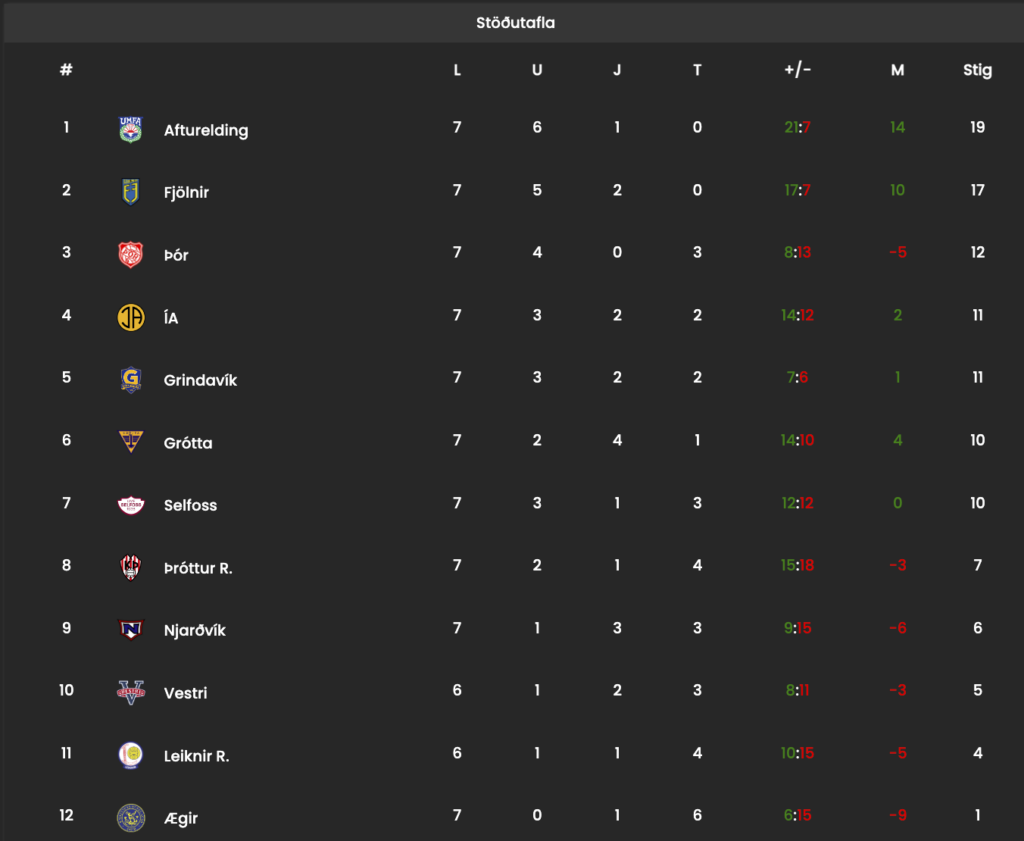Open the Fjölnir team name link
Screen dimensions: 1024x841
pyautogui.click(x=186, y=193)
